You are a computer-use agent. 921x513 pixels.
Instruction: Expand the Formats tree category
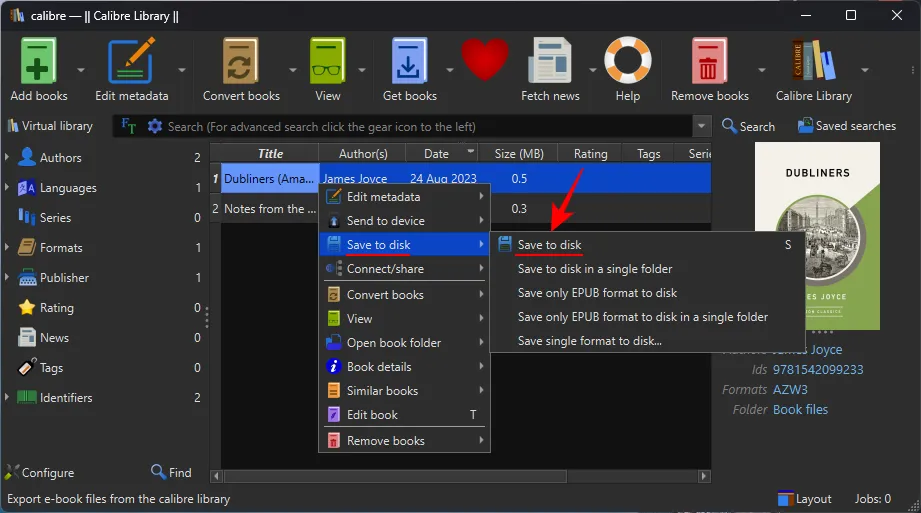7,247
